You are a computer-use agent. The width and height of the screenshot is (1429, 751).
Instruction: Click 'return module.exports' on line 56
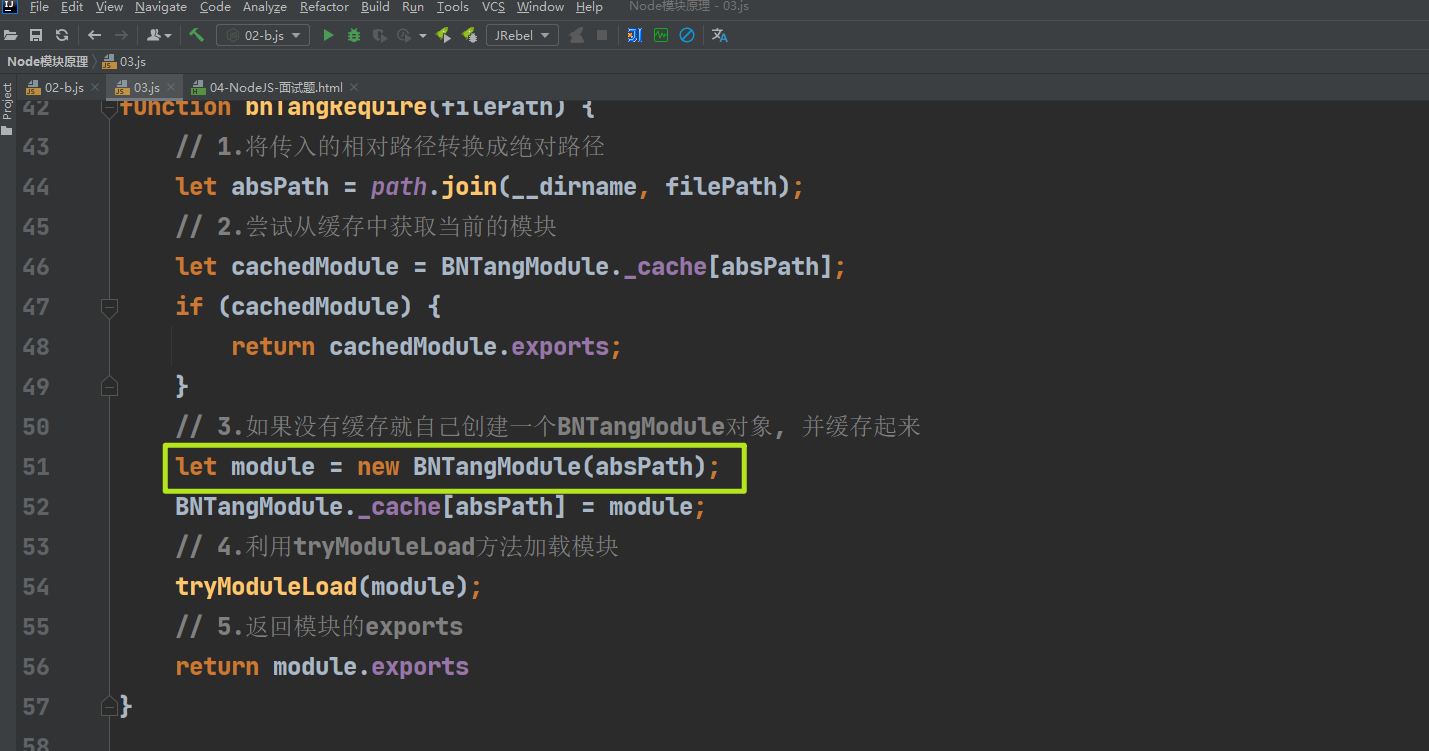(x=322, y=667)
